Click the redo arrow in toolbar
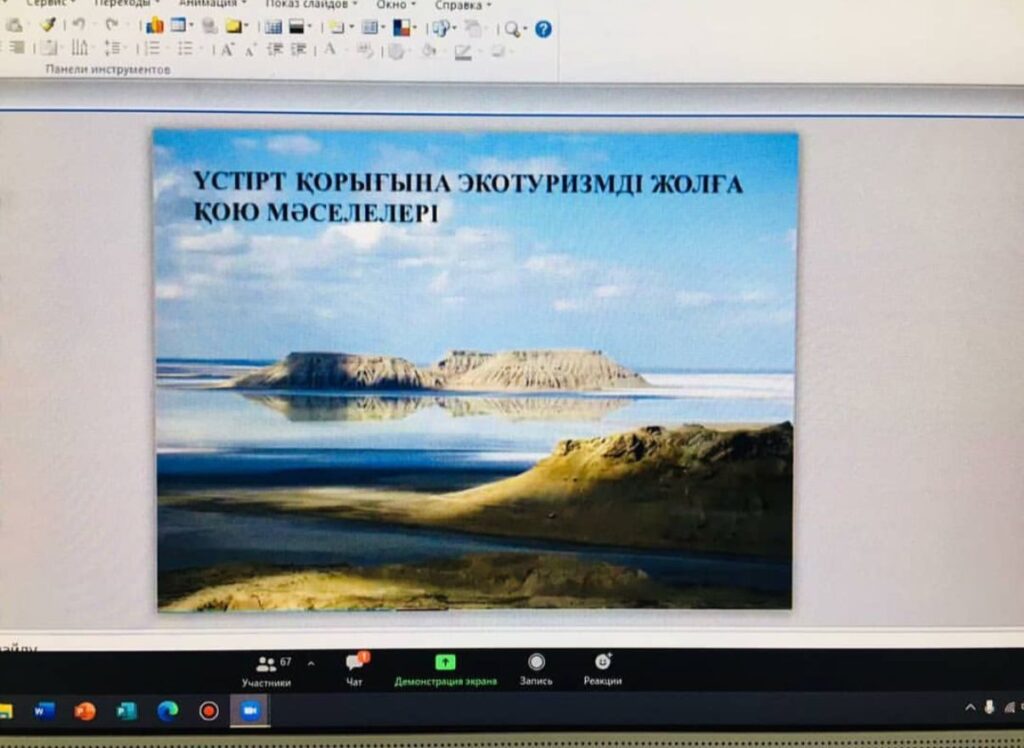 coord(111,26)
